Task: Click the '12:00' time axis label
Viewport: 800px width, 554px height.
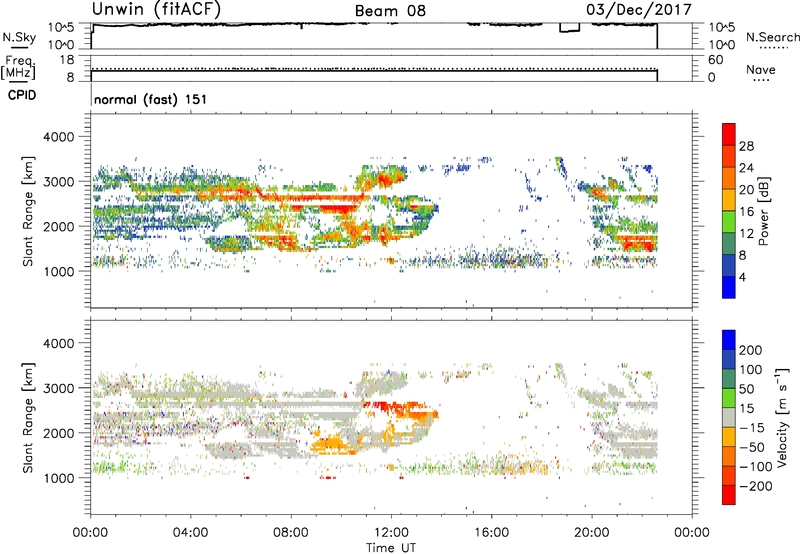Action: point(391,533)
